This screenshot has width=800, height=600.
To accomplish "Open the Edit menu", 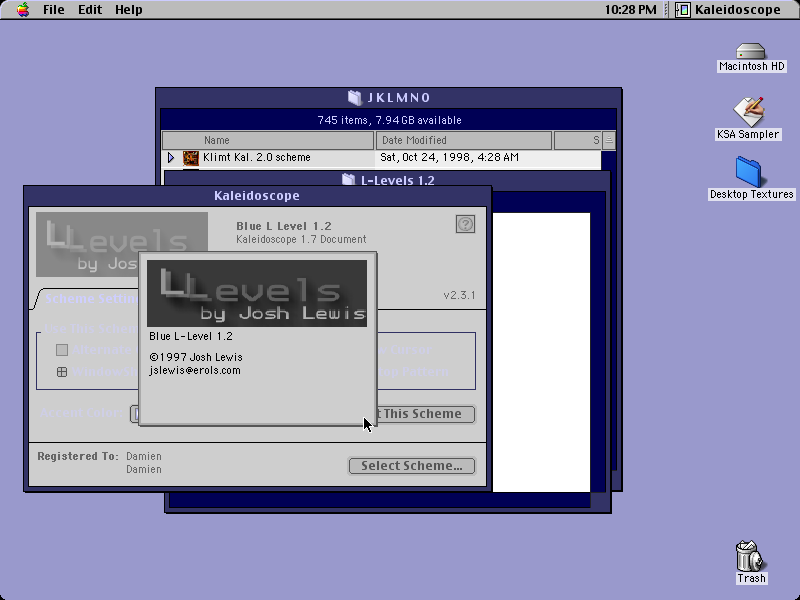I will 90,10.
